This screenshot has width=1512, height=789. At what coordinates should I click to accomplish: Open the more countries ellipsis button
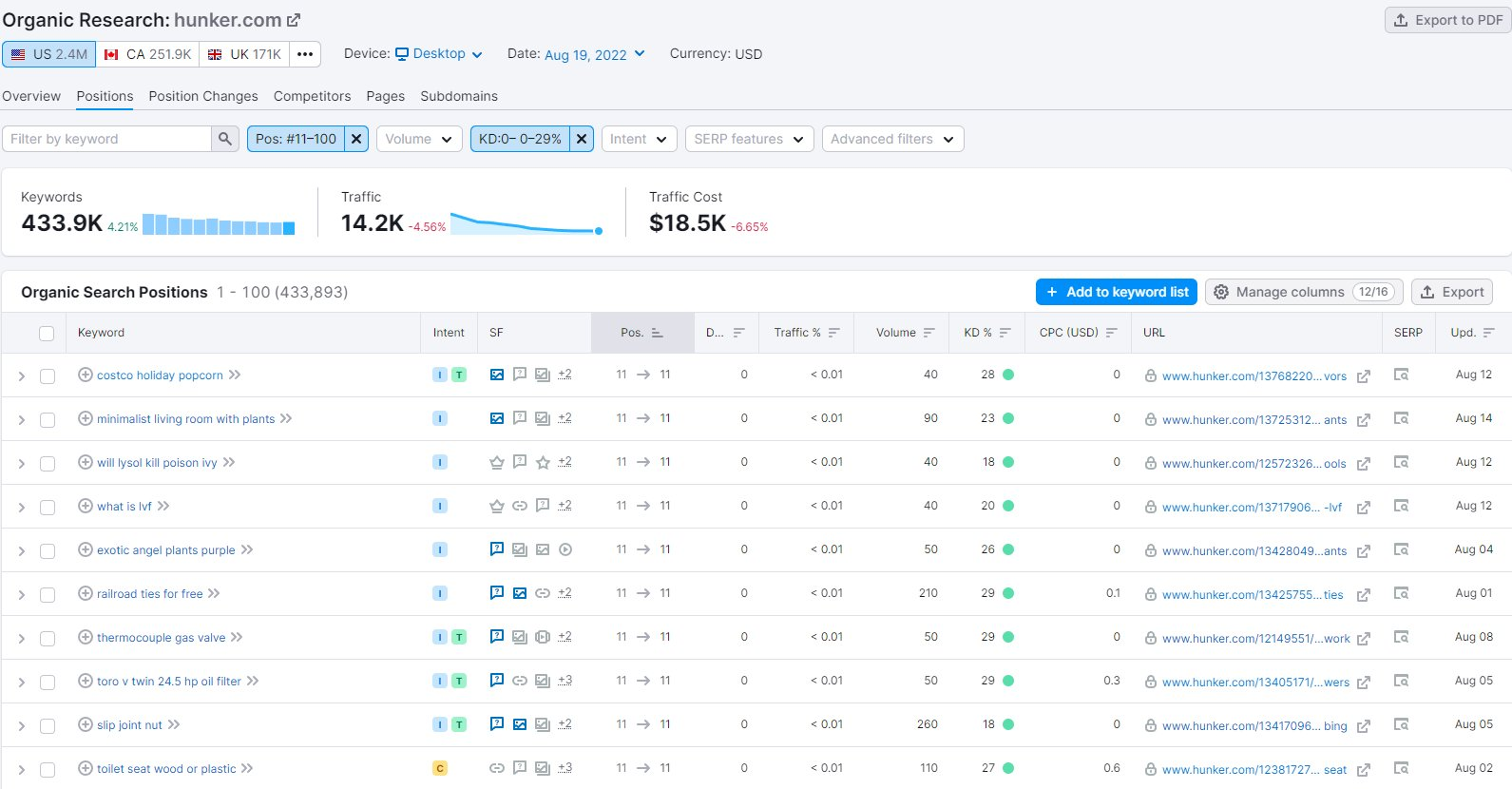click(x=305, y=54)
